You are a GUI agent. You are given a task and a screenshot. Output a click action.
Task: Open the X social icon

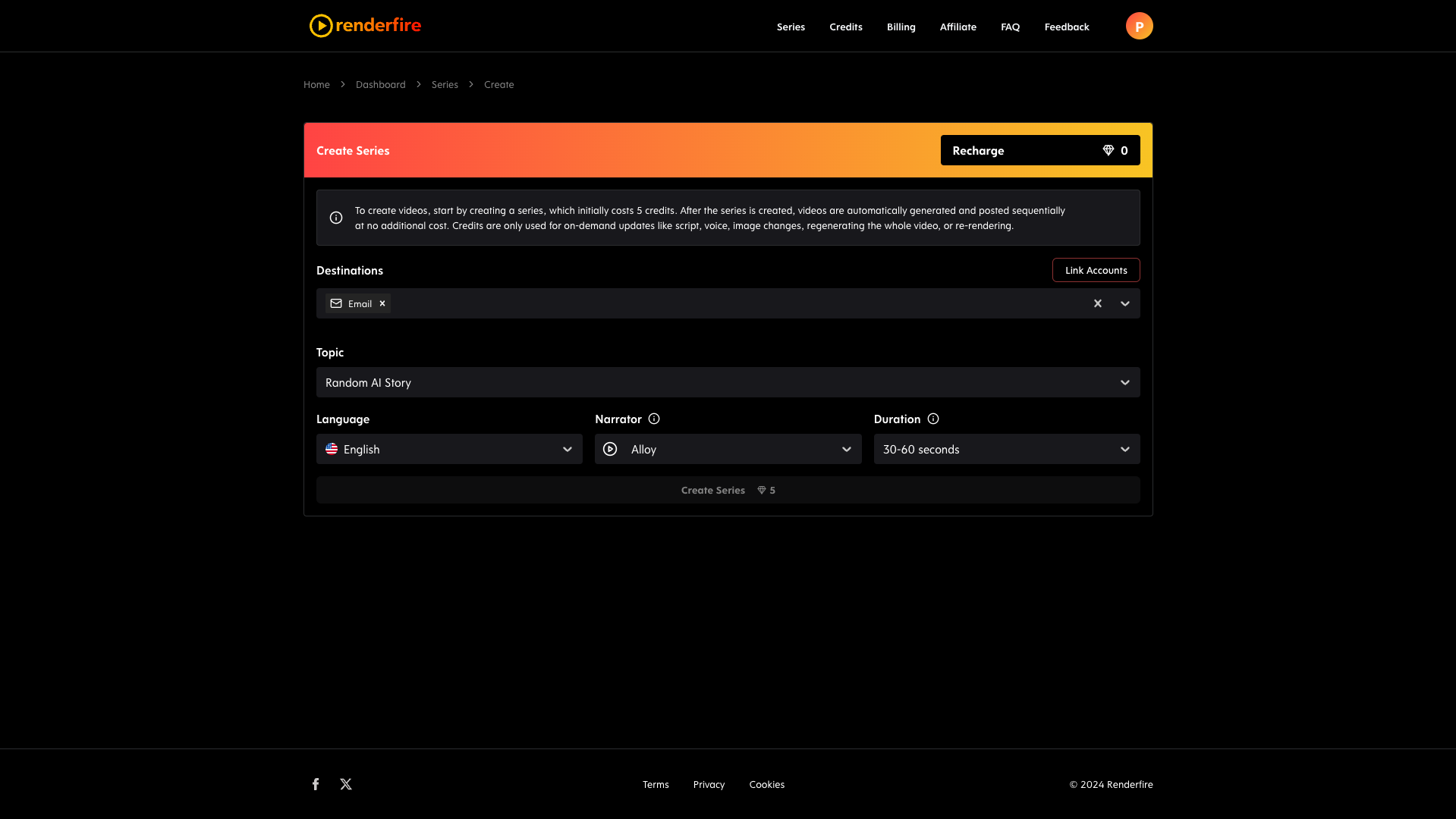click(346, 784)
